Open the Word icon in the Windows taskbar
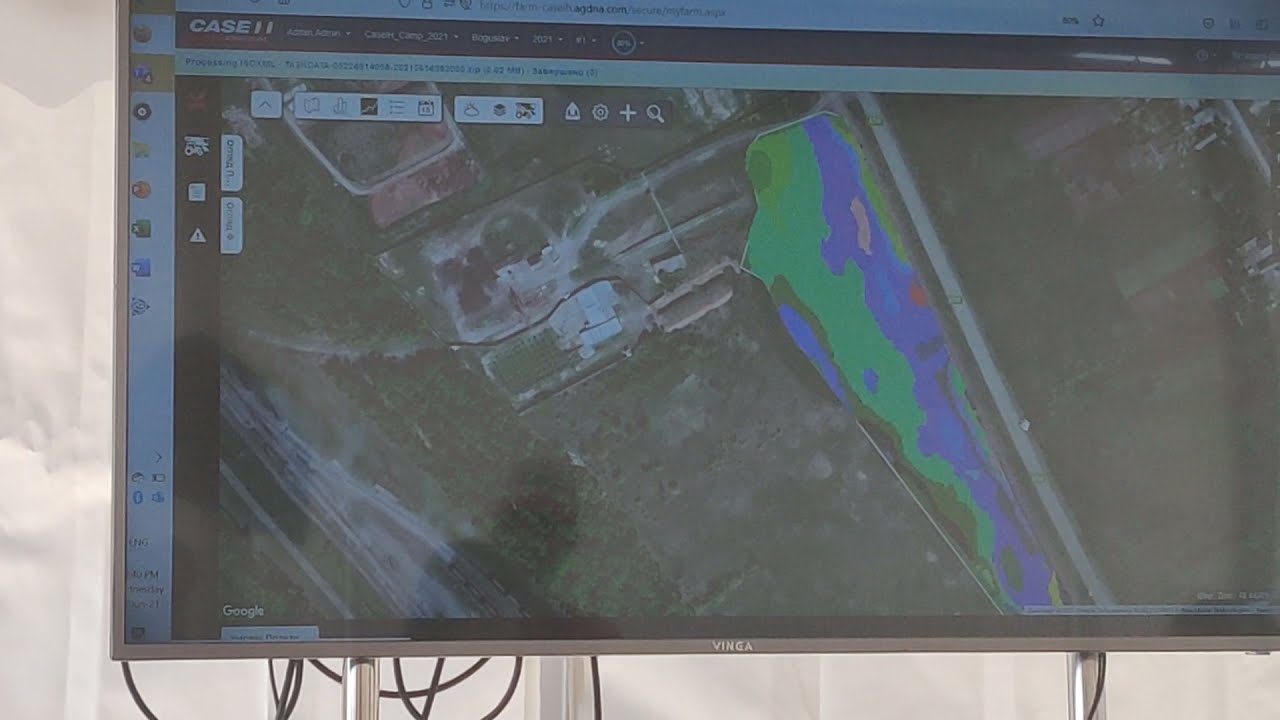This screenshot has height=720, width=1280. point(141,267)
